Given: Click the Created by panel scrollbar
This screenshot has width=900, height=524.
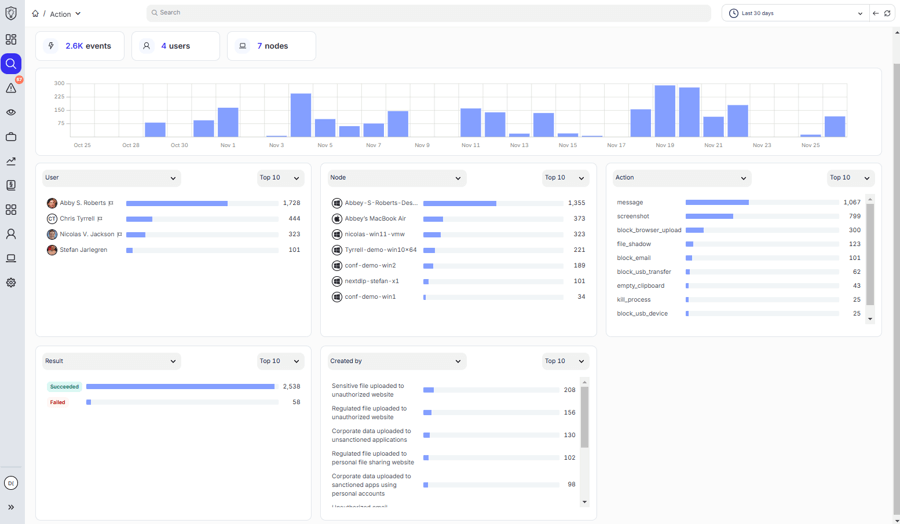Looking at the screenshot, I should point(584,417).
